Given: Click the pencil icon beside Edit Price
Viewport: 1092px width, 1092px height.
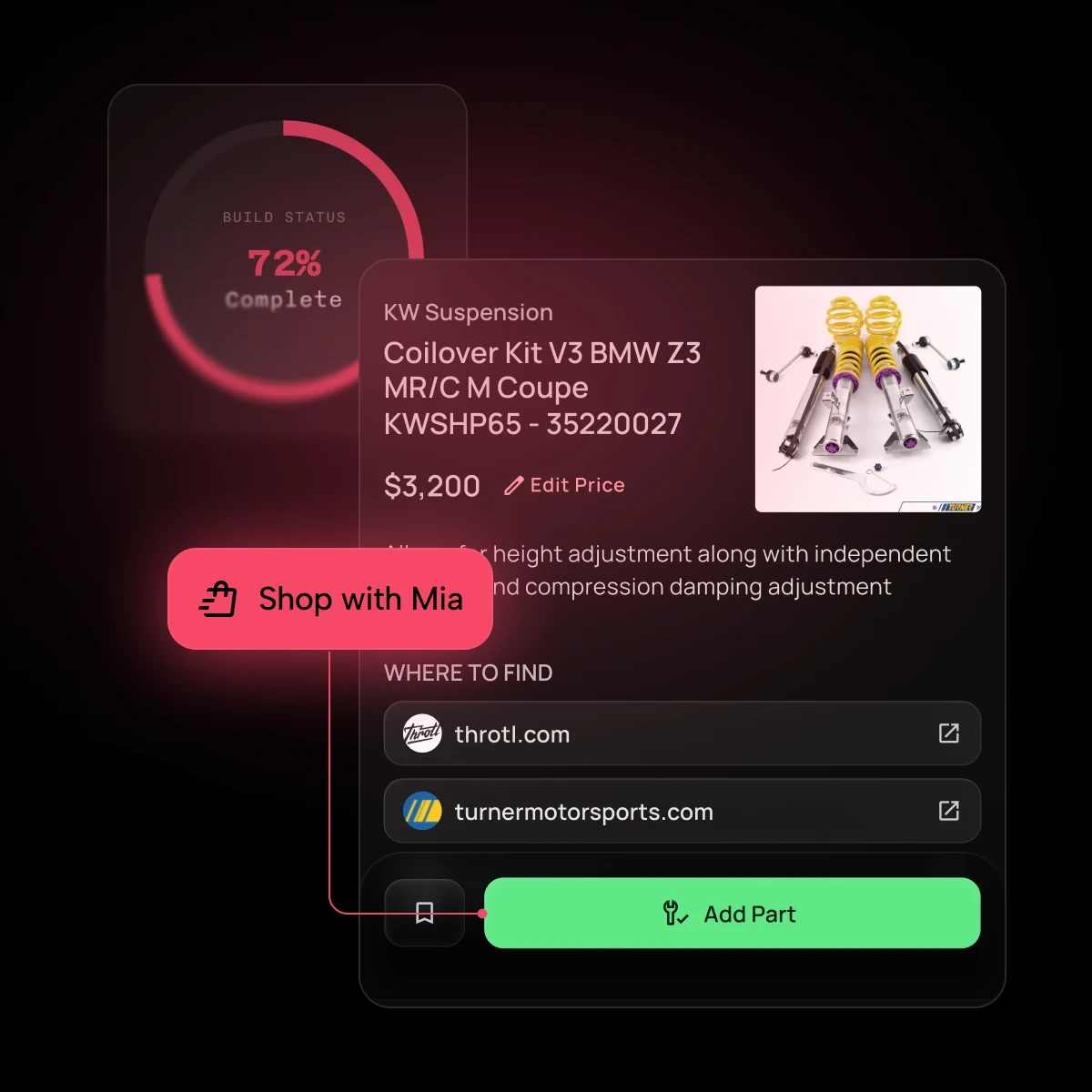Looking at the screenshot, I should coord(514,486).
